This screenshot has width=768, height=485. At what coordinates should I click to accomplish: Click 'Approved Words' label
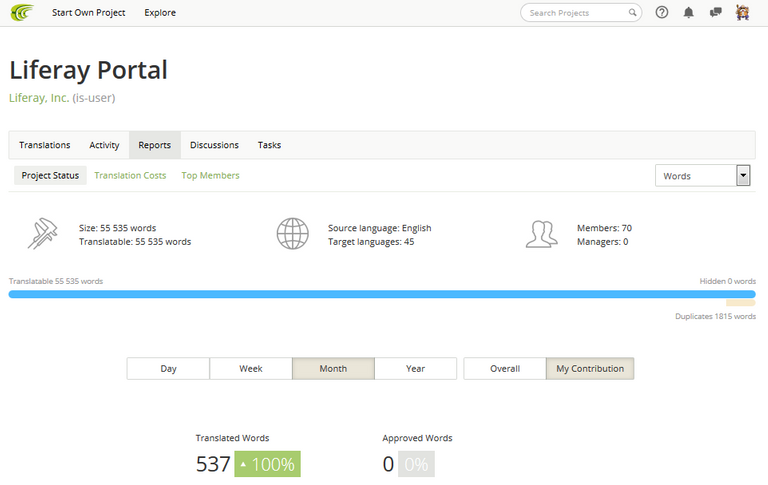point(417,438)
